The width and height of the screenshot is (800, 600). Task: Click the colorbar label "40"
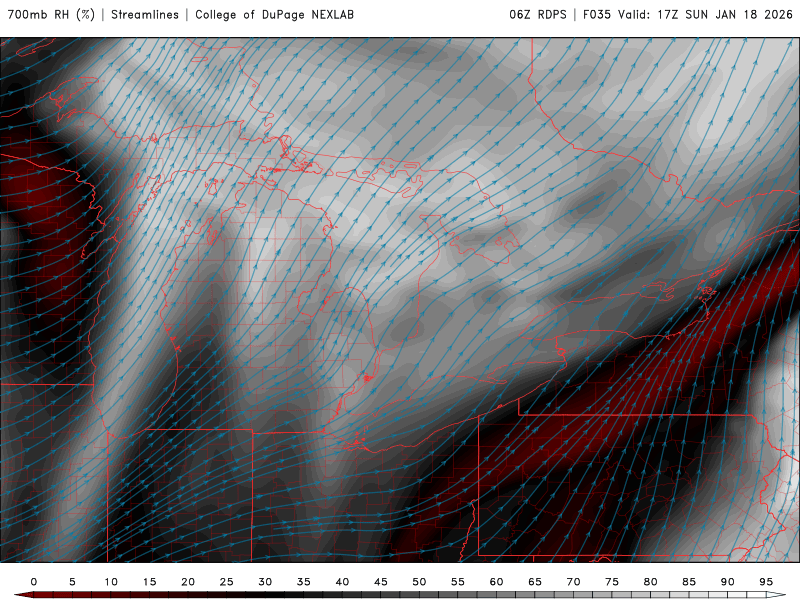[x=342, y=582]
